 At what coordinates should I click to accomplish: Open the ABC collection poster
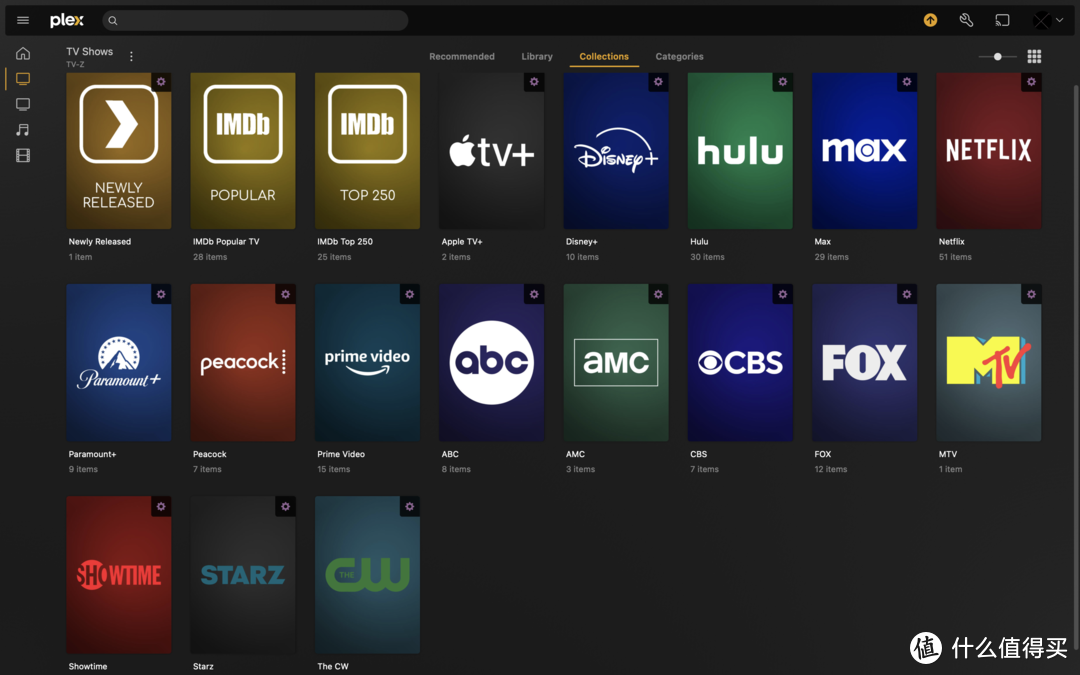click(491, 362)
